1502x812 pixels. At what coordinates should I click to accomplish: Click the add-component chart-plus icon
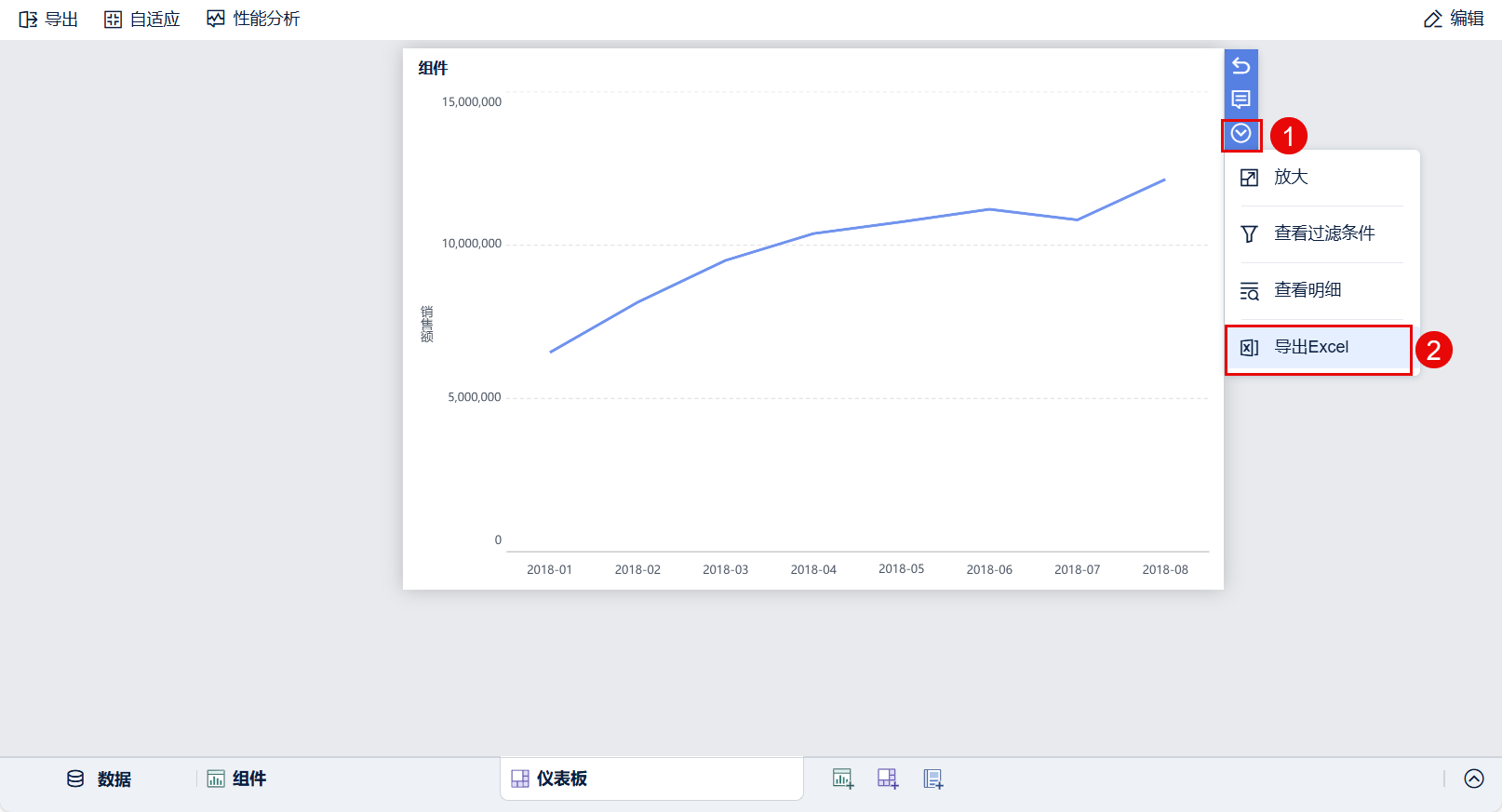pyautogui.click(x=843, y=779)
